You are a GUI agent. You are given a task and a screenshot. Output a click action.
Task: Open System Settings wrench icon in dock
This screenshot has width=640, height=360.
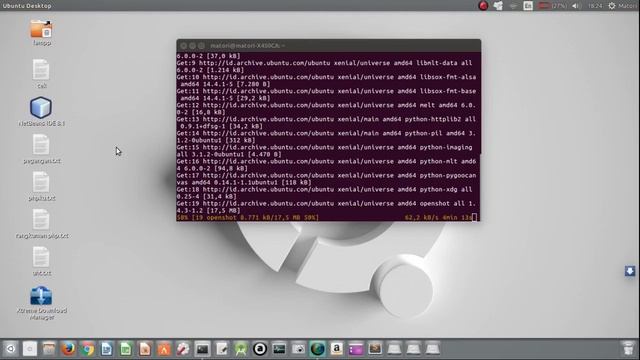point(183,349)
